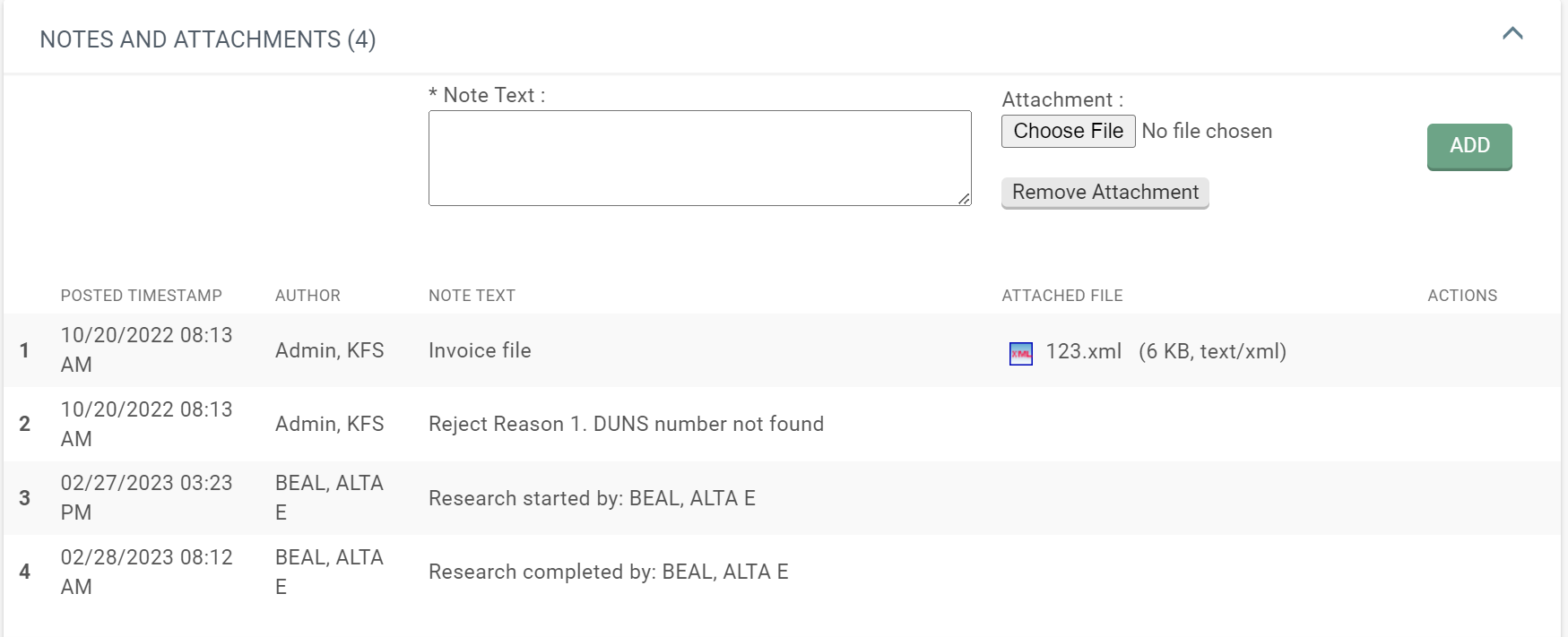
Task: Click the Attached File column header
Action: [1061, 296]
